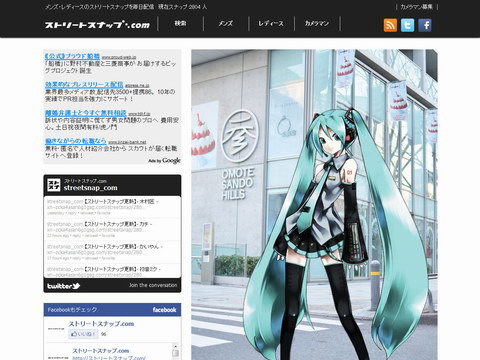Open ストリートスナップ.com link in Facebook feed

[x=101, y=351]
